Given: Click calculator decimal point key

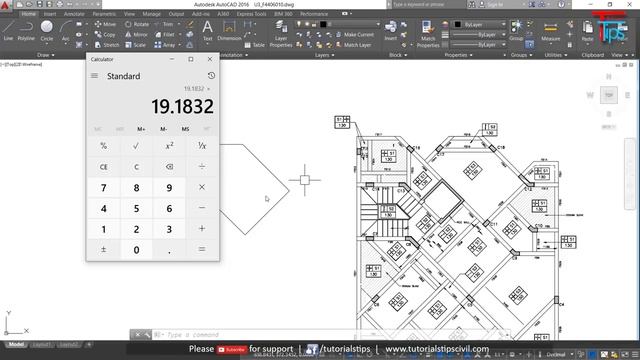Looking at the screenshot, I should coord(169,249).
